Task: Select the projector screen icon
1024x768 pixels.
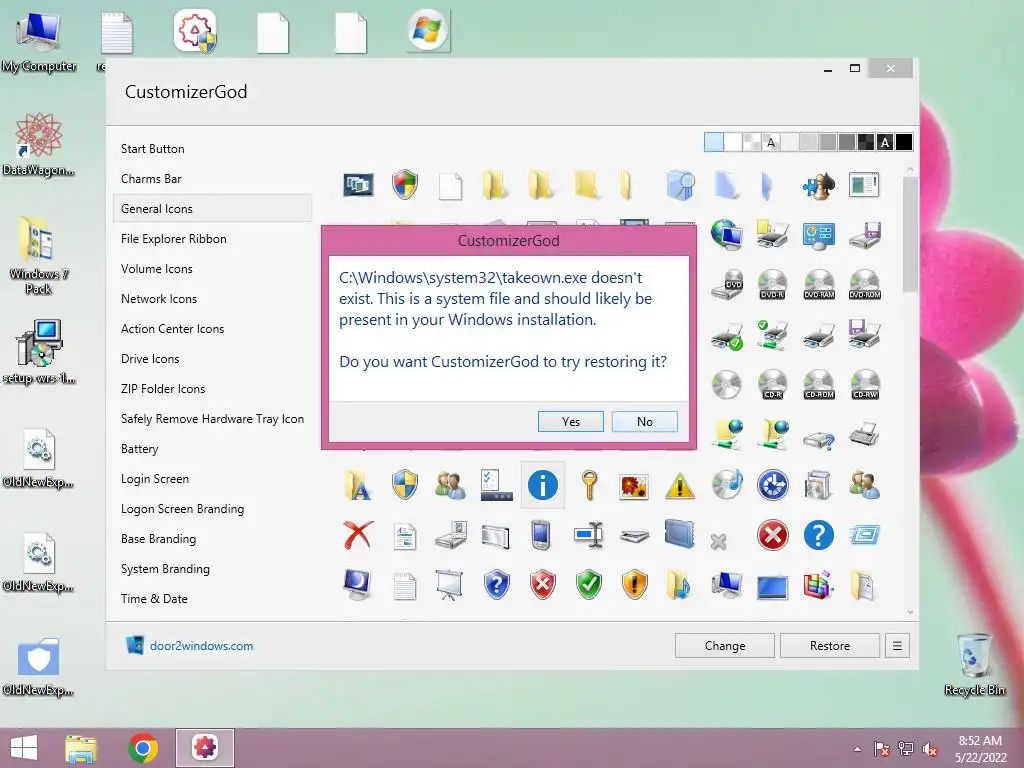Action: [x=449, y=584]
